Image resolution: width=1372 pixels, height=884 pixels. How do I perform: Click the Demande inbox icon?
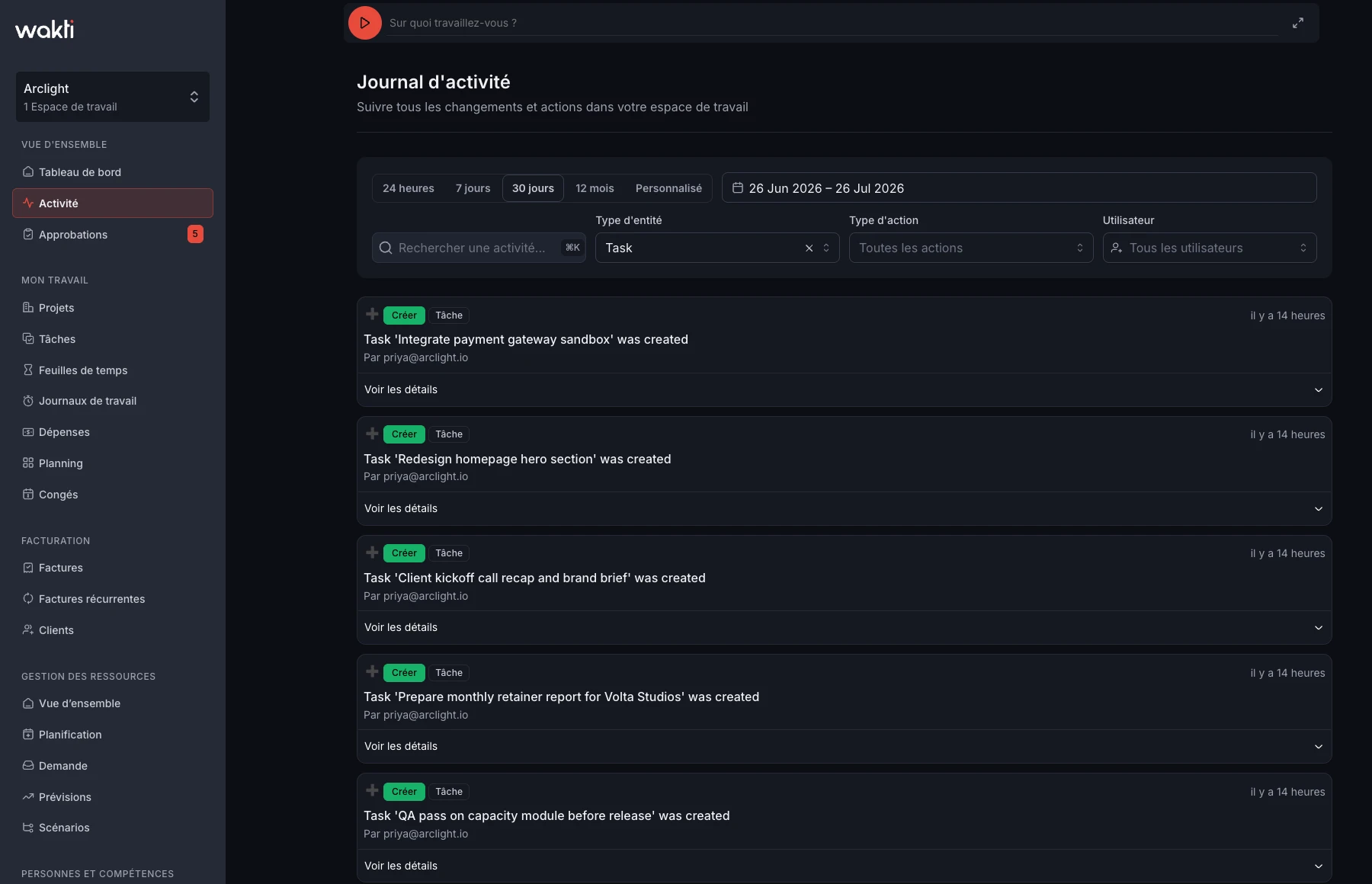(28, 766)
